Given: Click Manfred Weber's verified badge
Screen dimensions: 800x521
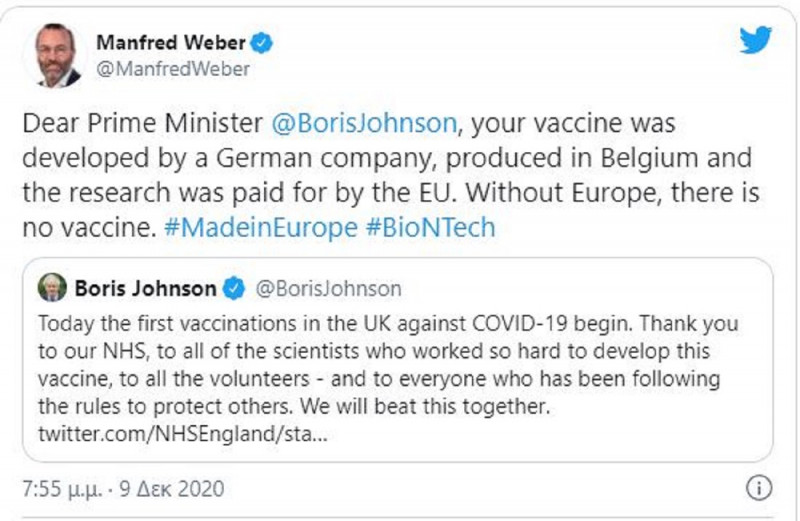Looking at the screenshot, I should tap(263, 43).
